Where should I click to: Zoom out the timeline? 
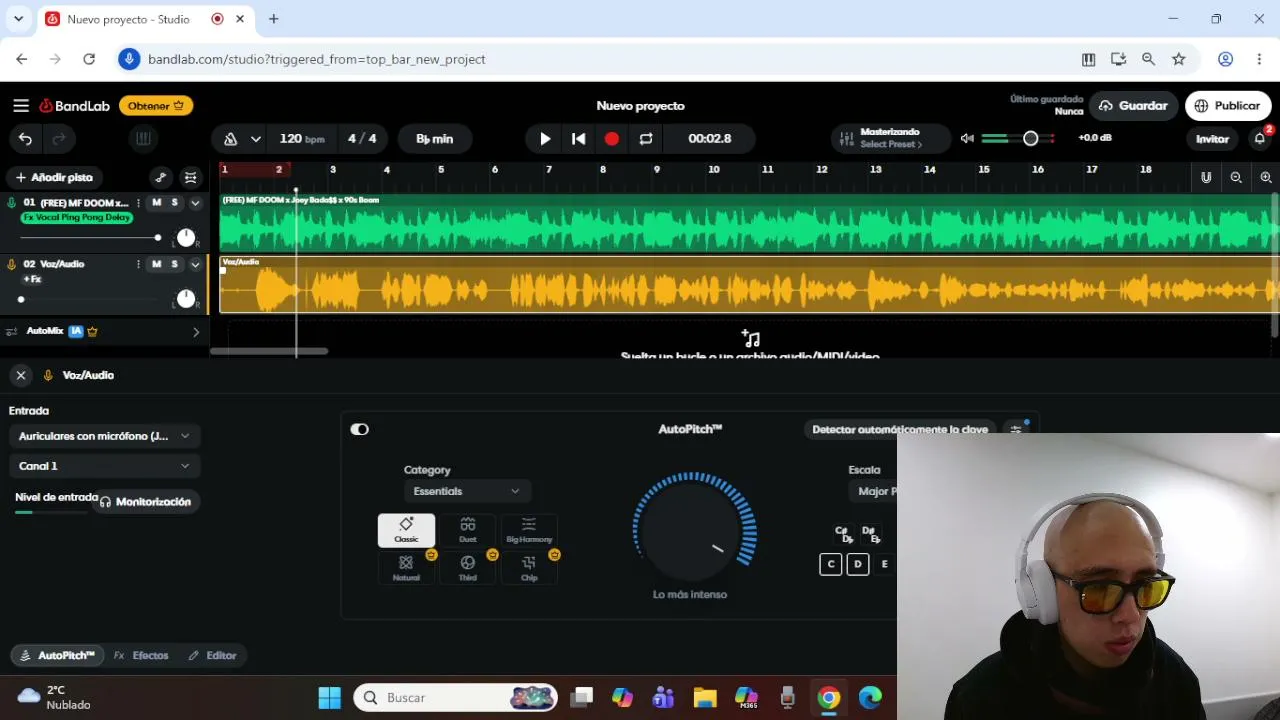click(x=1236, y=177)
